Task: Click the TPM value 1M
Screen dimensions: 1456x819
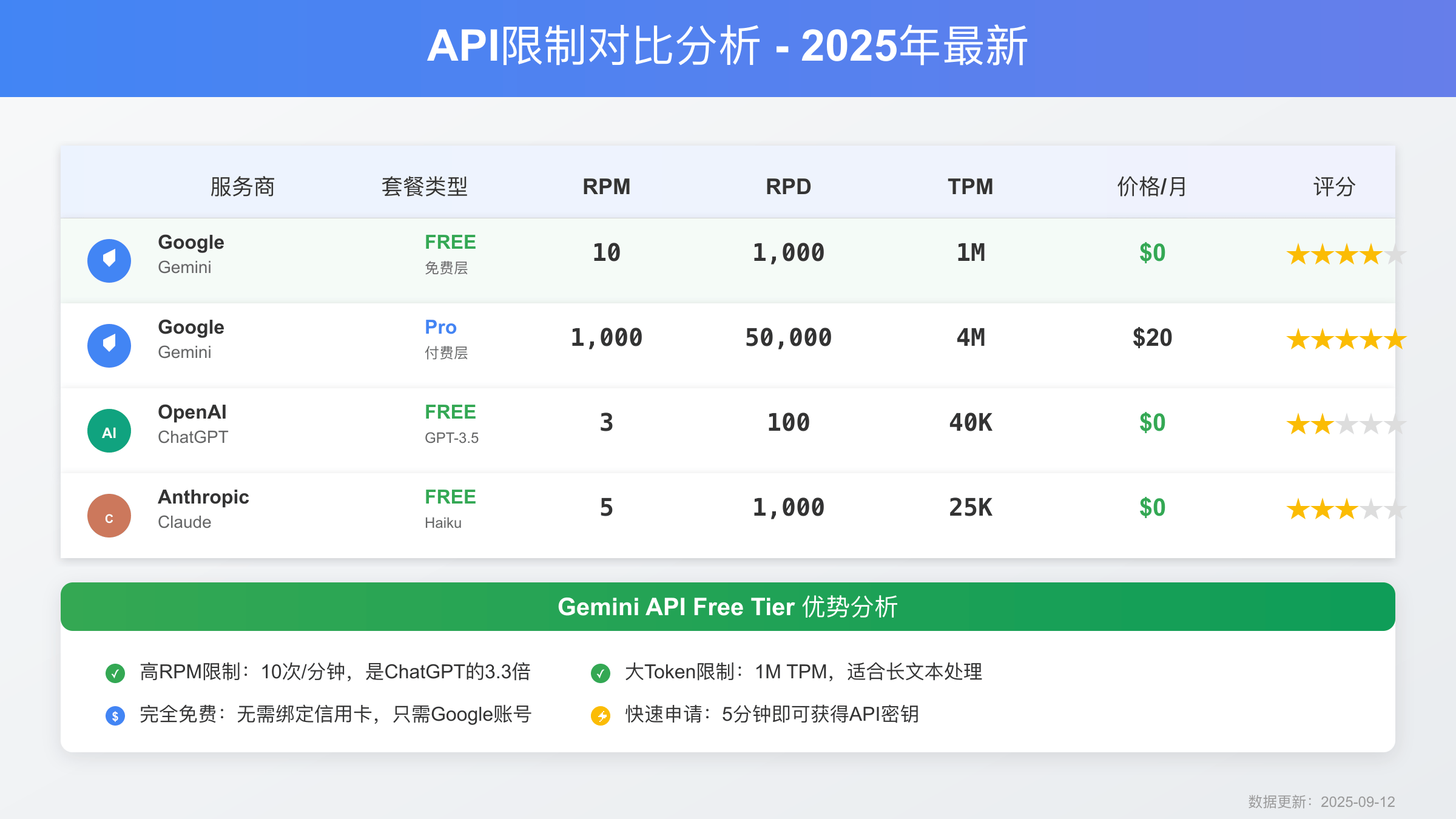Action: click(971, 252)
